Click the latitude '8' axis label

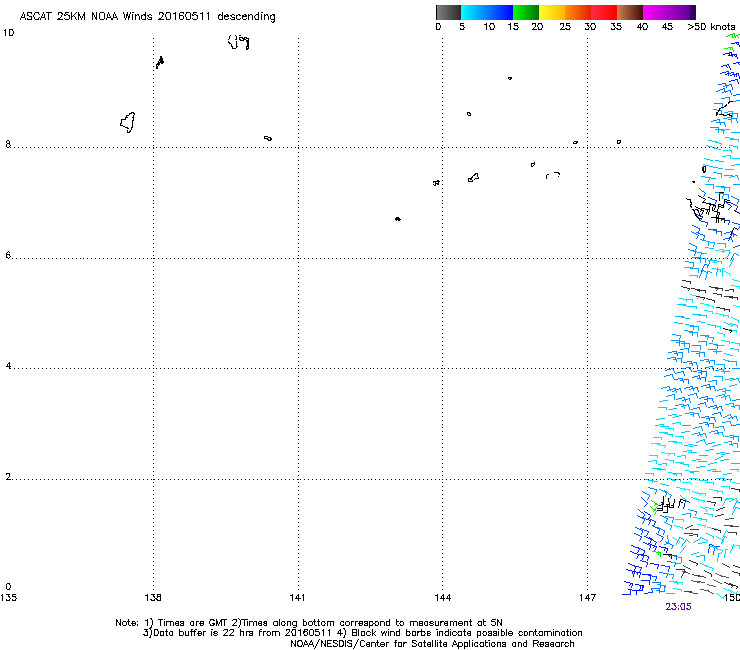point(8,144)
